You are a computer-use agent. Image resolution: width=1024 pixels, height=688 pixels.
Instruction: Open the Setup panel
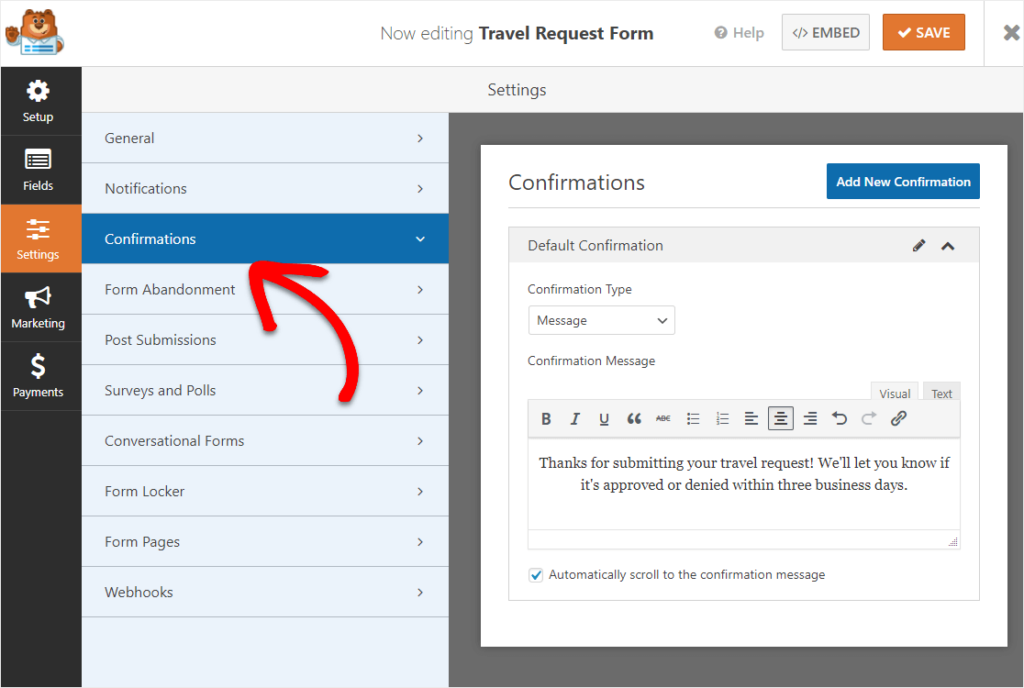[x=40, y=100]
